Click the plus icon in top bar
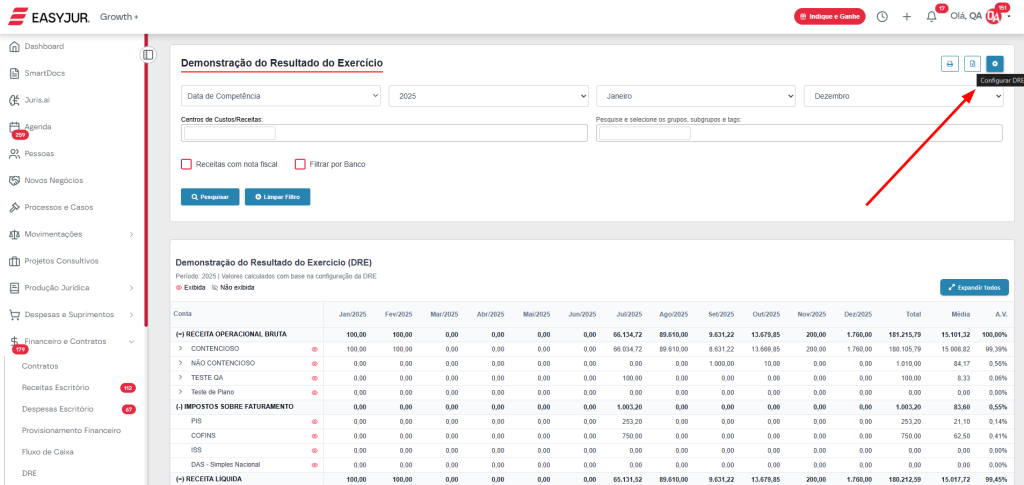This screenshot has height=485, width=1024. tap(906, 16)
